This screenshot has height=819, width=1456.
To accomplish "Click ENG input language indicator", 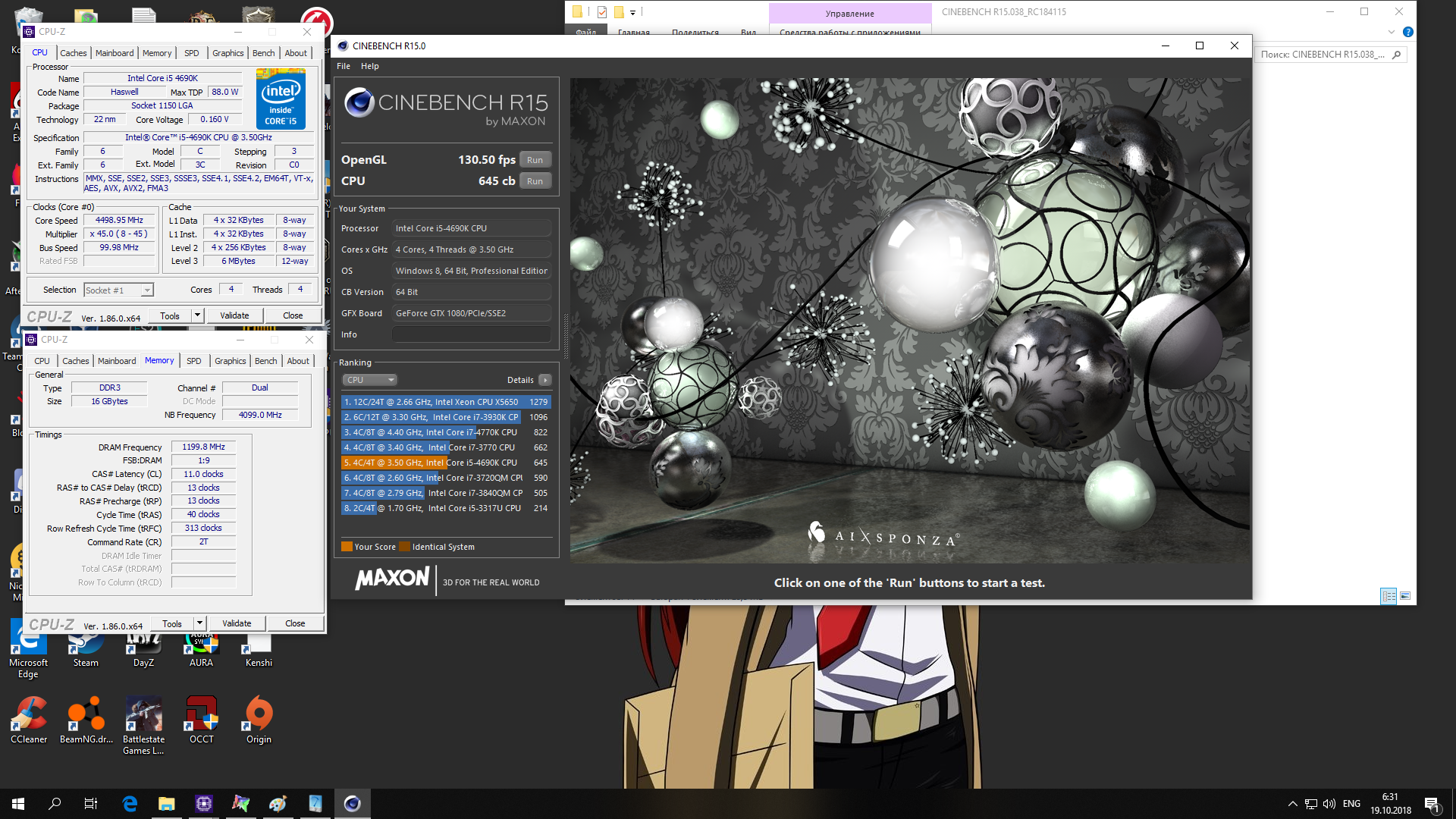I will (1351, 804).
